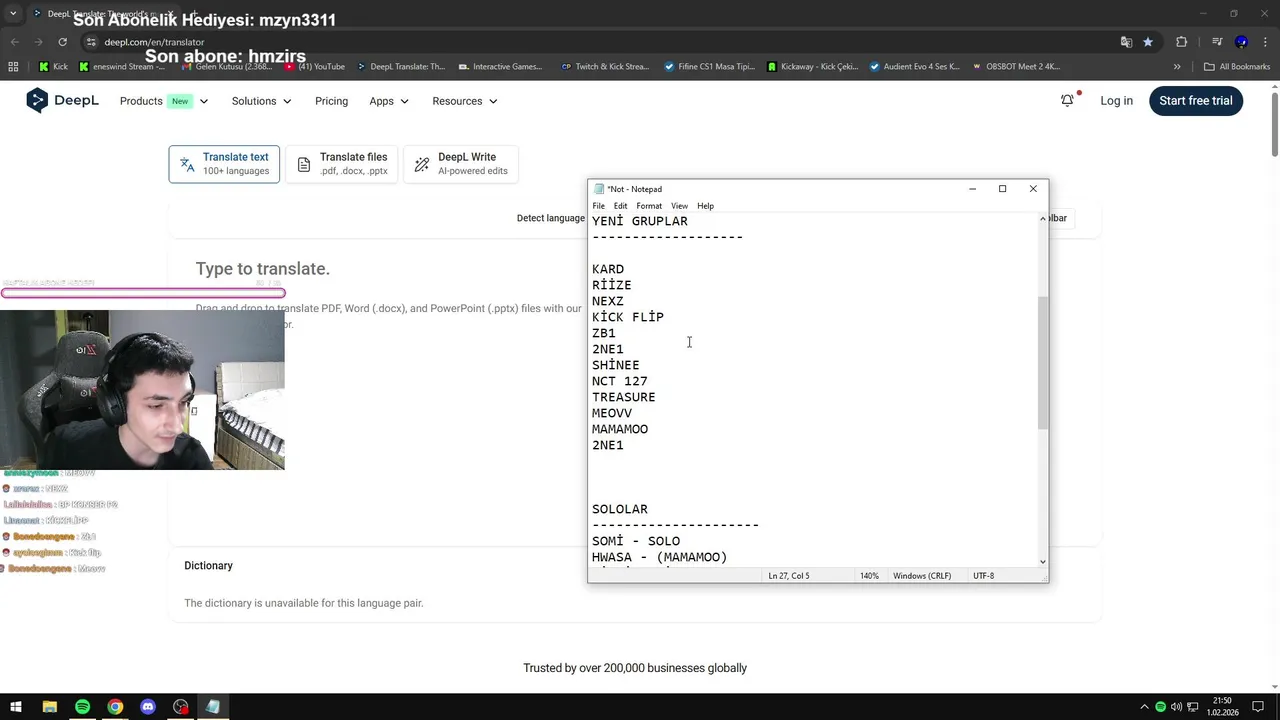Screen dimensions: 1280x720
Task: Expand the Apps dropdown
Action: point(389,101)
